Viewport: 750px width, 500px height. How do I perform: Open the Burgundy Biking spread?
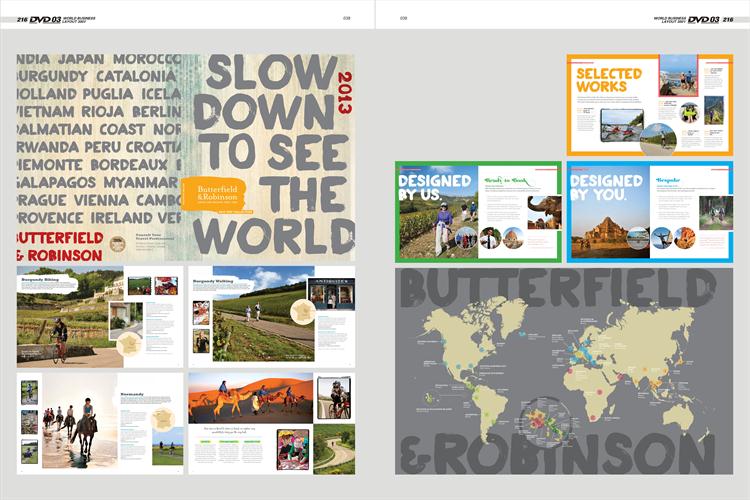99,315
